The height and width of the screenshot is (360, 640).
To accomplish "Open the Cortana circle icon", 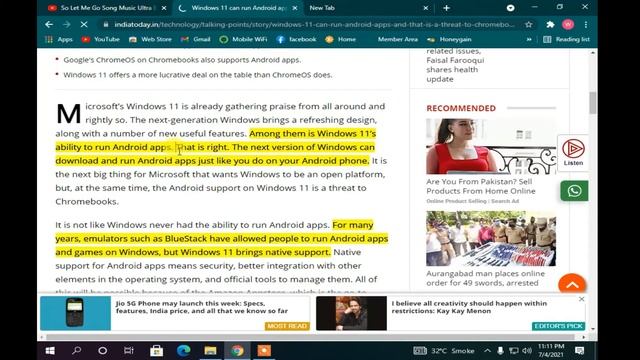I will coord(103,351).
